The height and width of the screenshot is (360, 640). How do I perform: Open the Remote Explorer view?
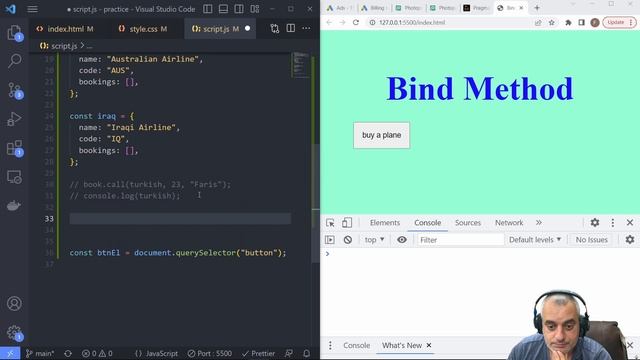click(x=14, y=177)
